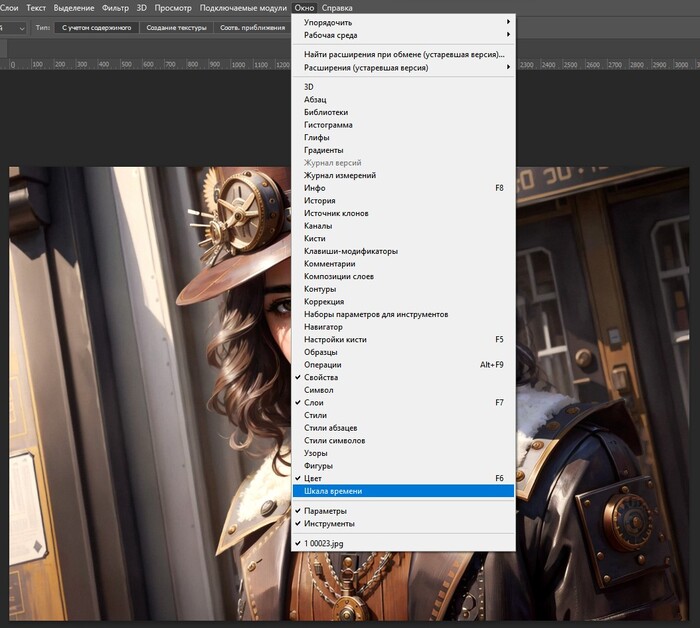Show the История panel

pyautogui.click(x=320, y=201)
